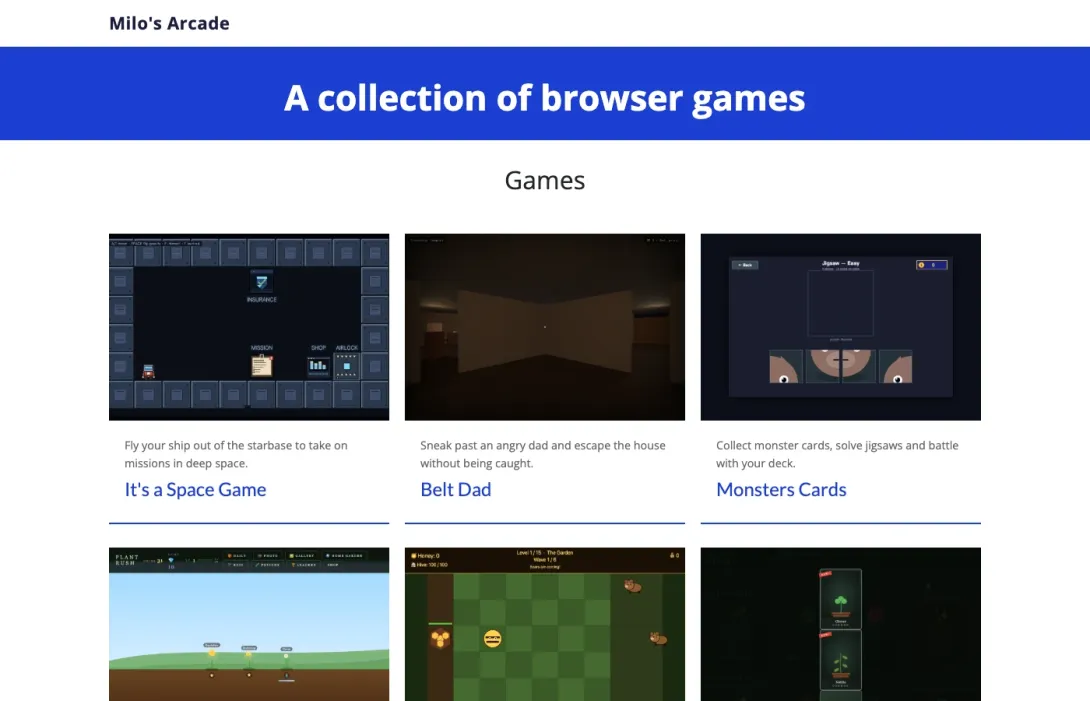Open the Milo's Arcade home link
Screen dimensions: 1090x701
pyautogui.click(x=169, y=23)
